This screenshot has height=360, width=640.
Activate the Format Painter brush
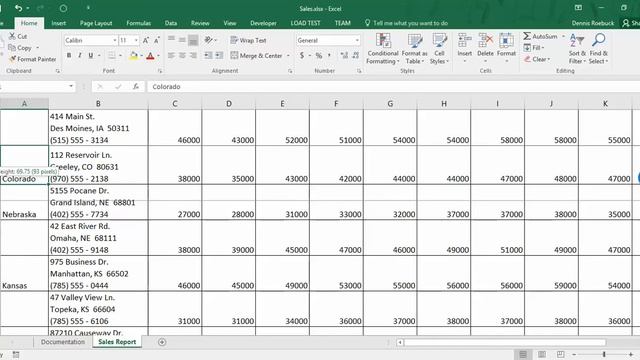(13, 59)
